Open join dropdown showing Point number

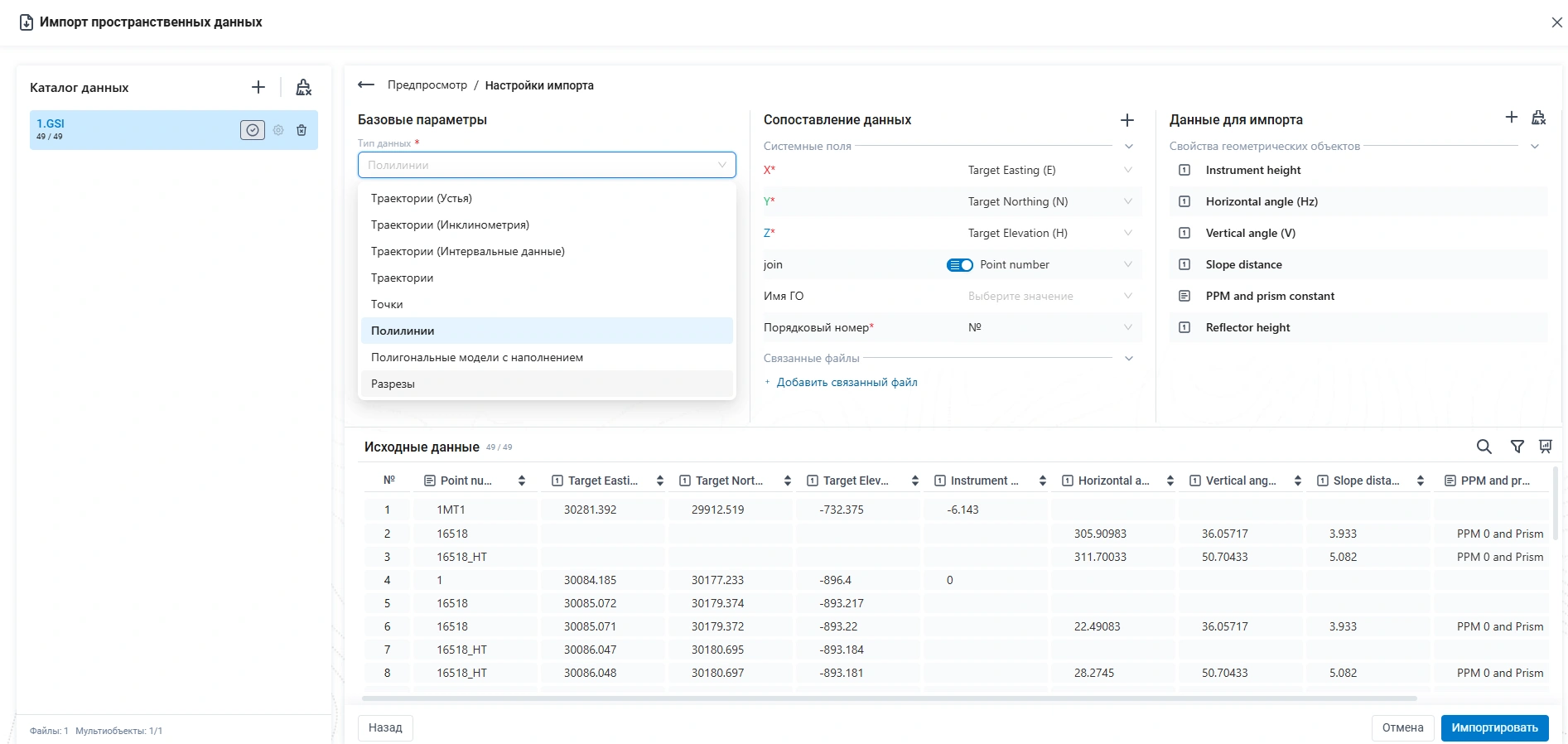1058,264
